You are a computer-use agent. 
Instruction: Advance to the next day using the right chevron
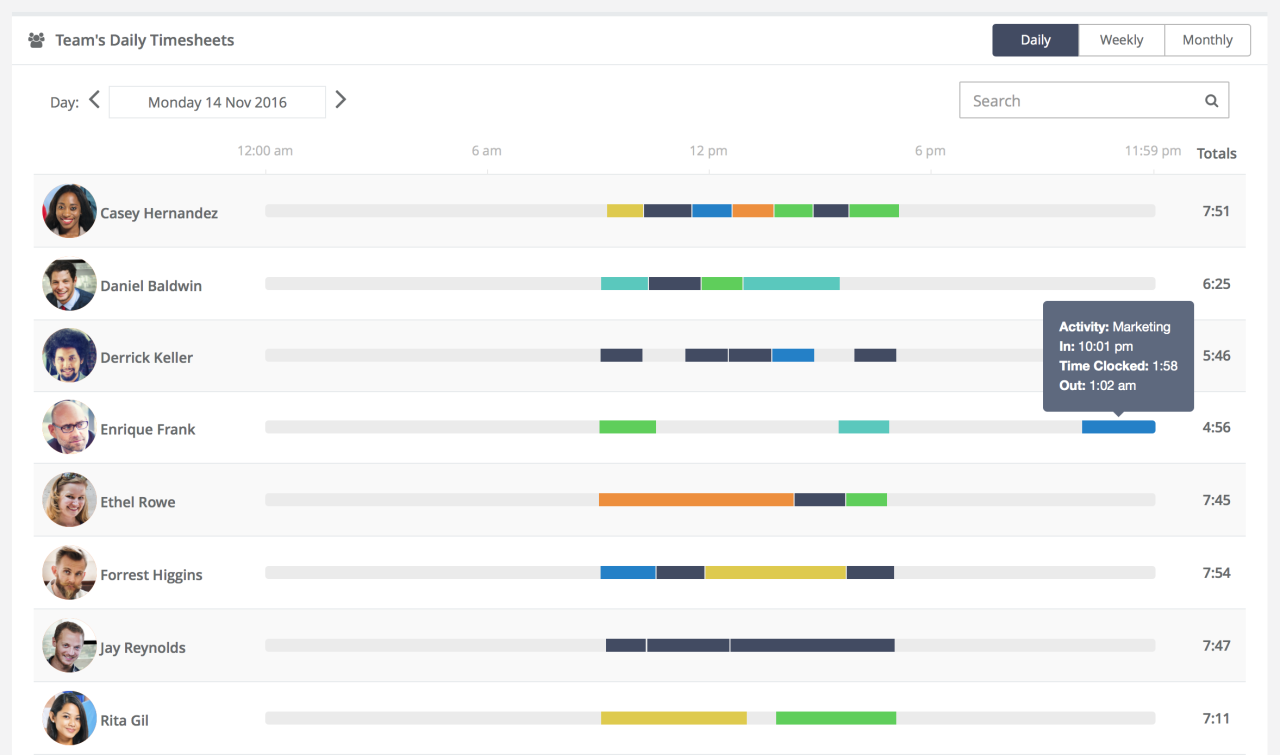pyautogui.click(x=341, y=99)
